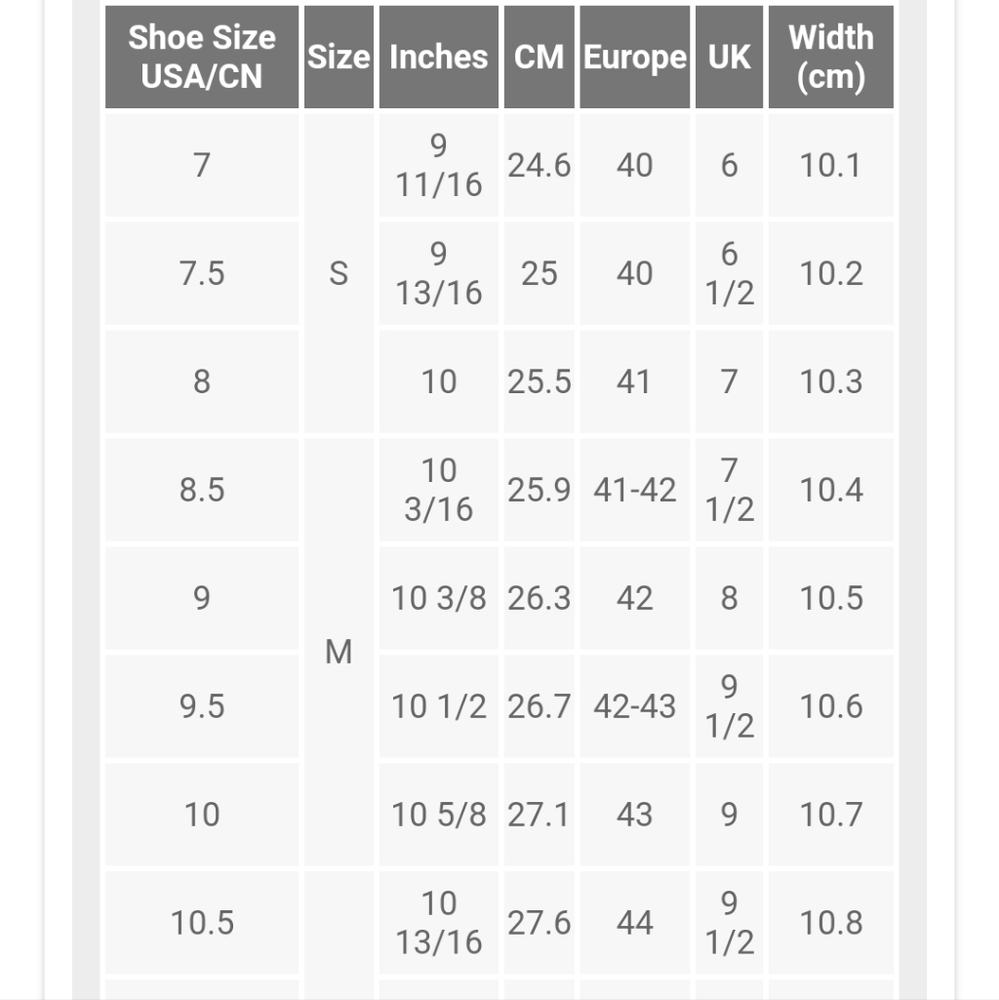Click shoe size 8.5 cell
The image size is (999, 1000).
pos(202,490)
